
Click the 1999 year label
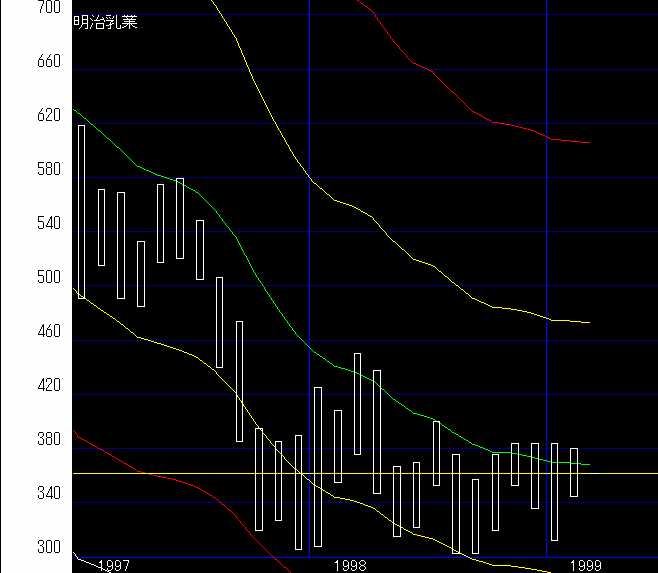point(586,566)
